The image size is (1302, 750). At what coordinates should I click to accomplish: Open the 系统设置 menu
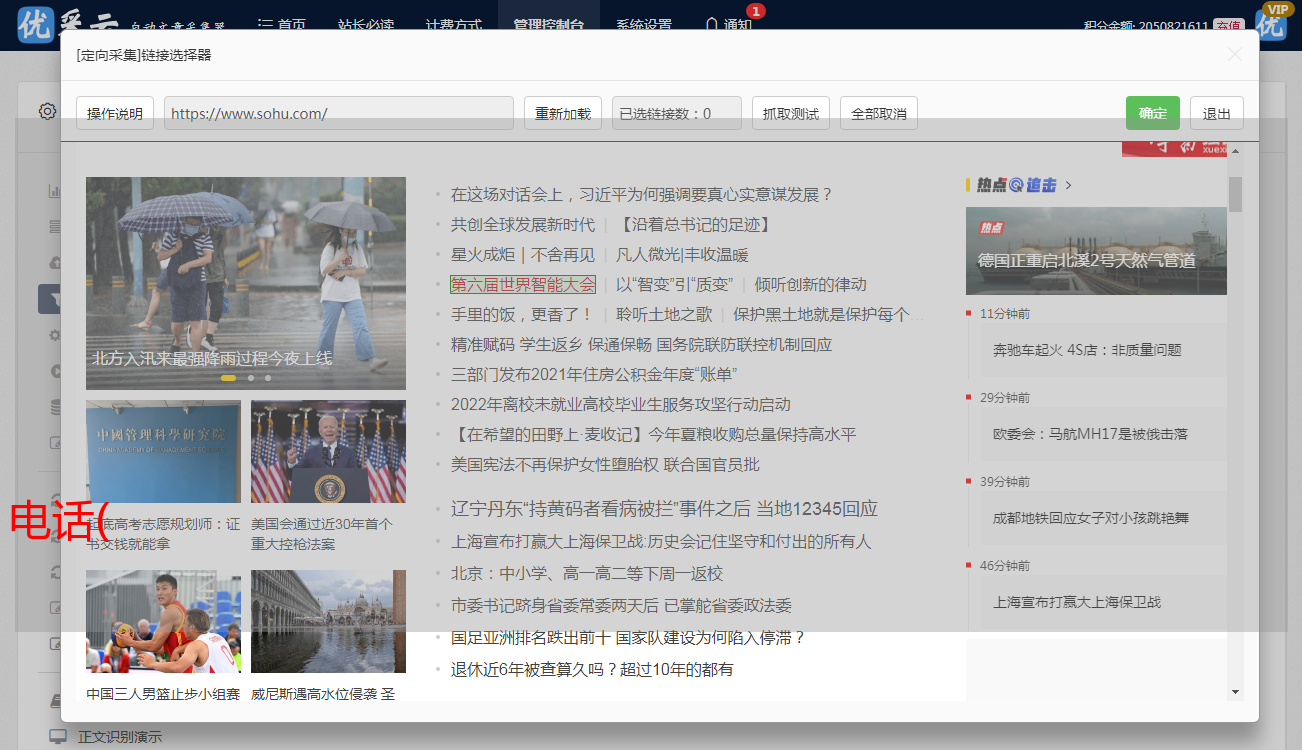click(644, 24)
